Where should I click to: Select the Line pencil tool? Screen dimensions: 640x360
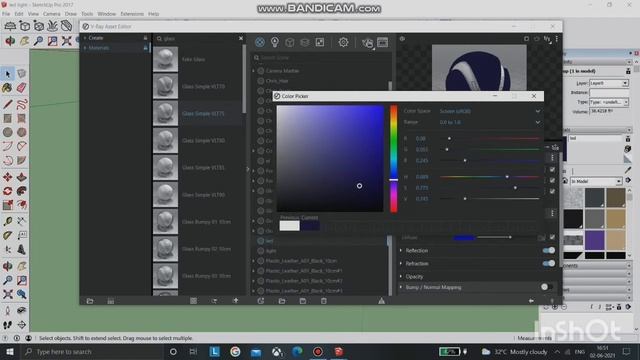(7, 104)
